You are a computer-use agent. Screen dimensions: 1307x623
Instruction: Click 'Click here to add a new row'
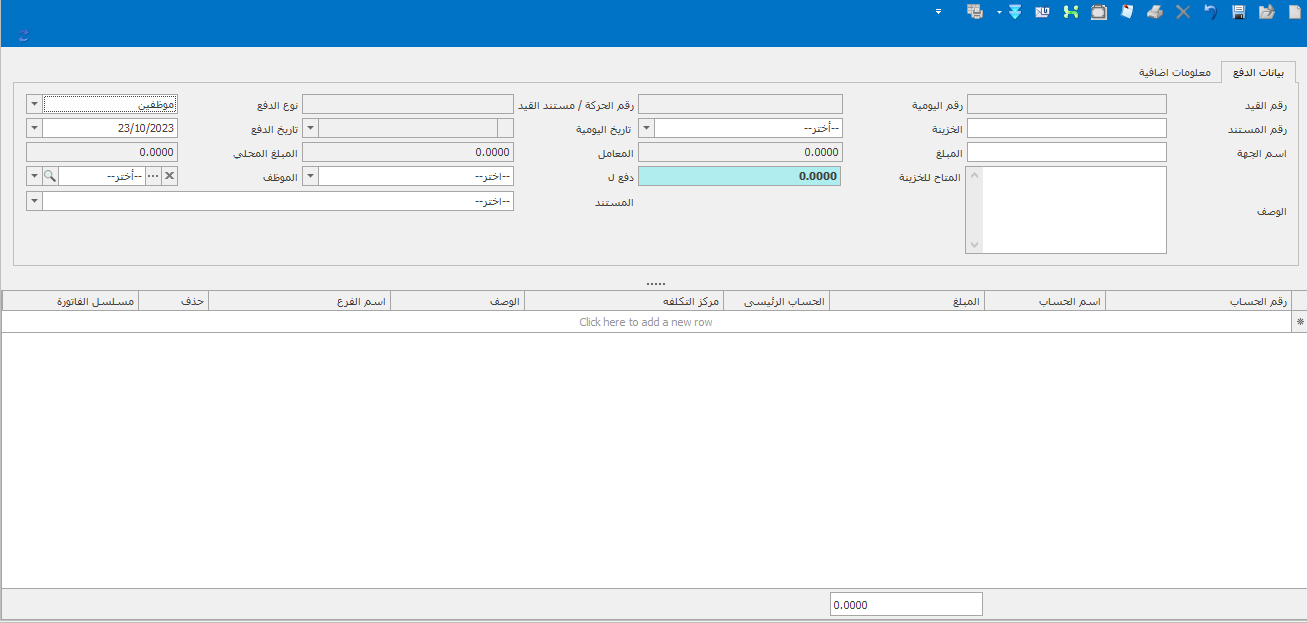tap(646, 322)
